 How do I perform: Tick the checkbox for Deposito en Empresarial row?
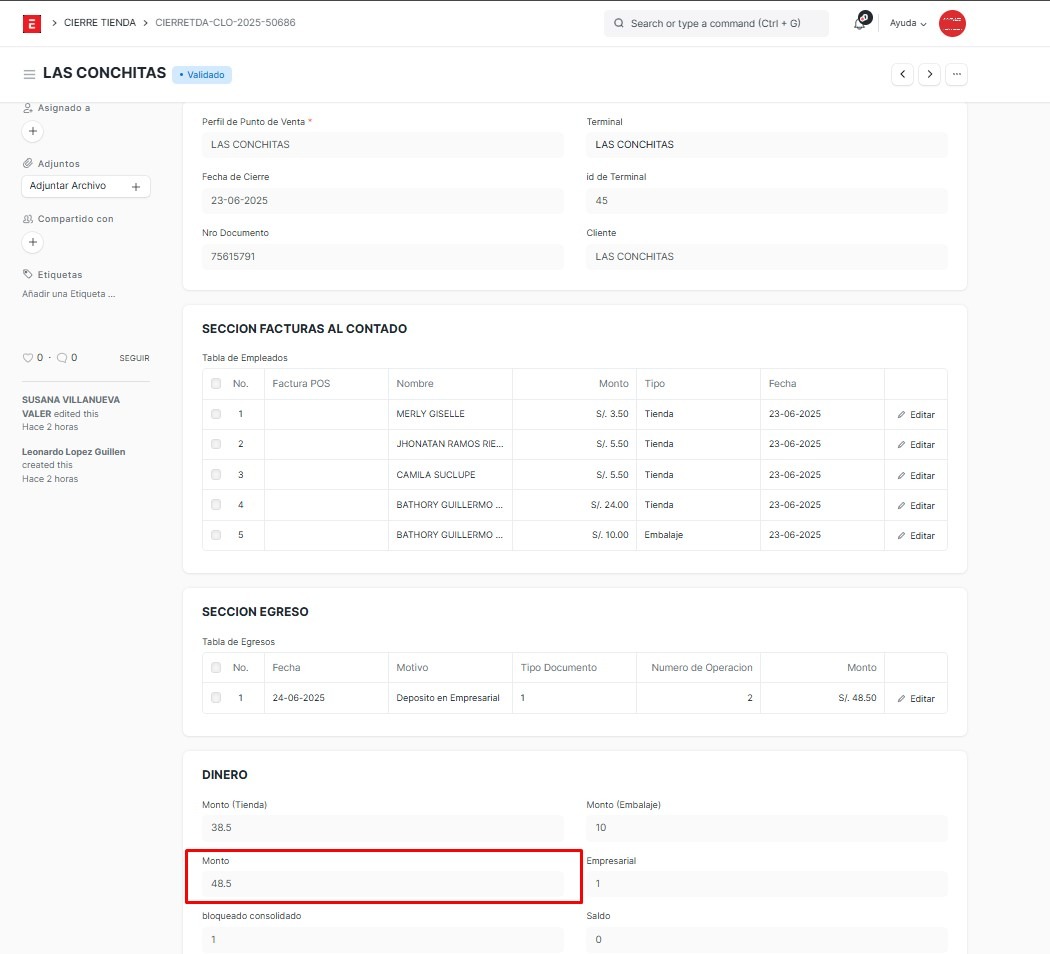(x=216, y=698)
